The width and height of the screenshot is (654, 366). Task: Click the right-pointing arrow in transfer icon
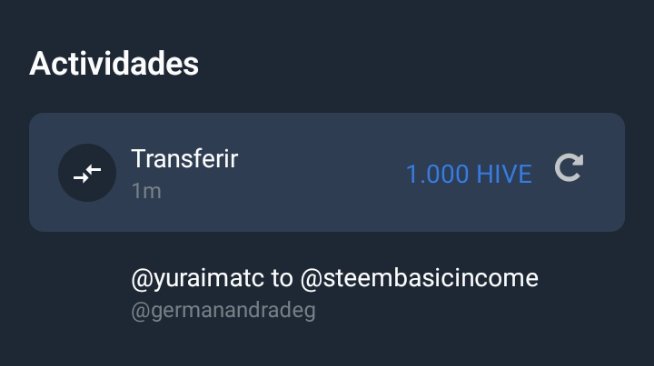pos(80,178)
